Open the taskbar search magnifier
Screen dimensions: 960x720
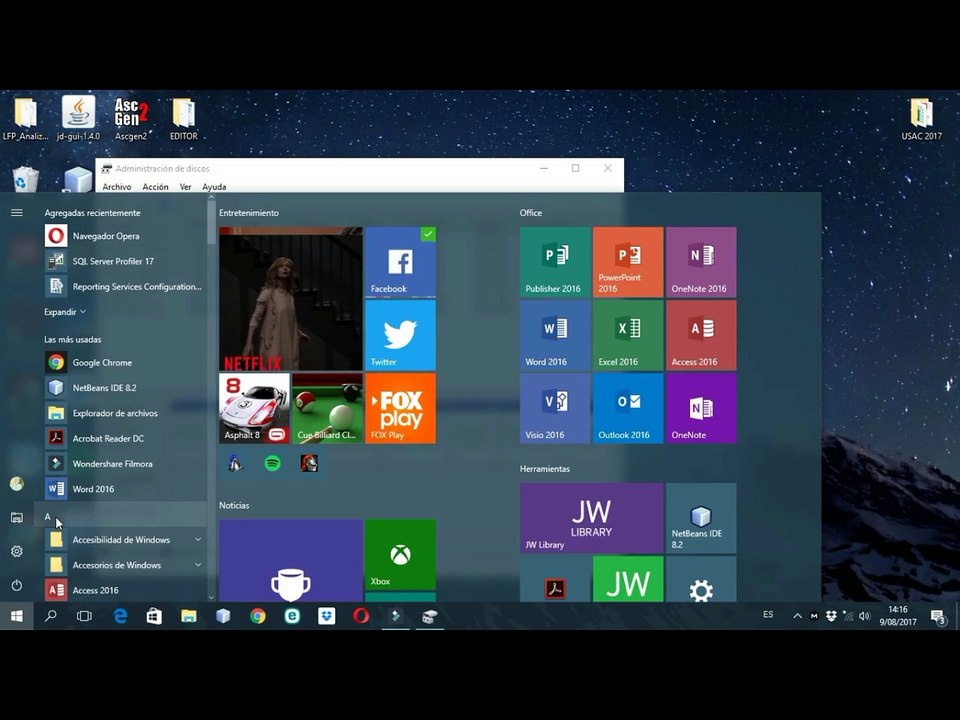click(x=51, y=617)
